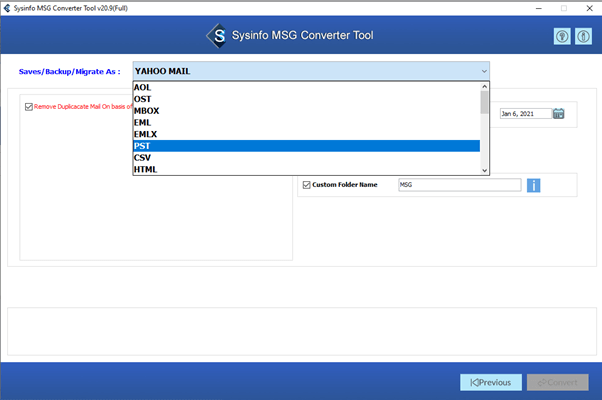Open the calendar date picker icon
602x400 pixels.
click(x=559, y=113)
